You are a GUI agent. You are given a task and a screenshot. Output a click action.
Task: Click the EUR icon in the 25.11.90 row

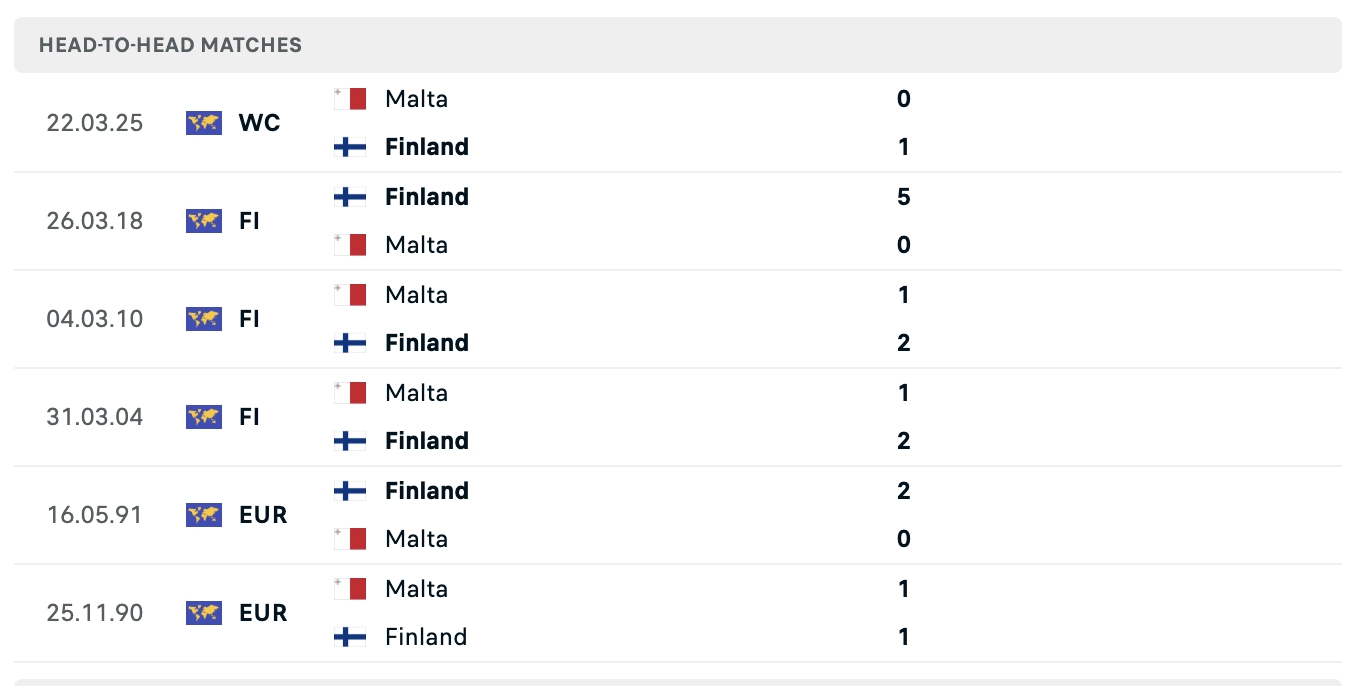(203, 612)
